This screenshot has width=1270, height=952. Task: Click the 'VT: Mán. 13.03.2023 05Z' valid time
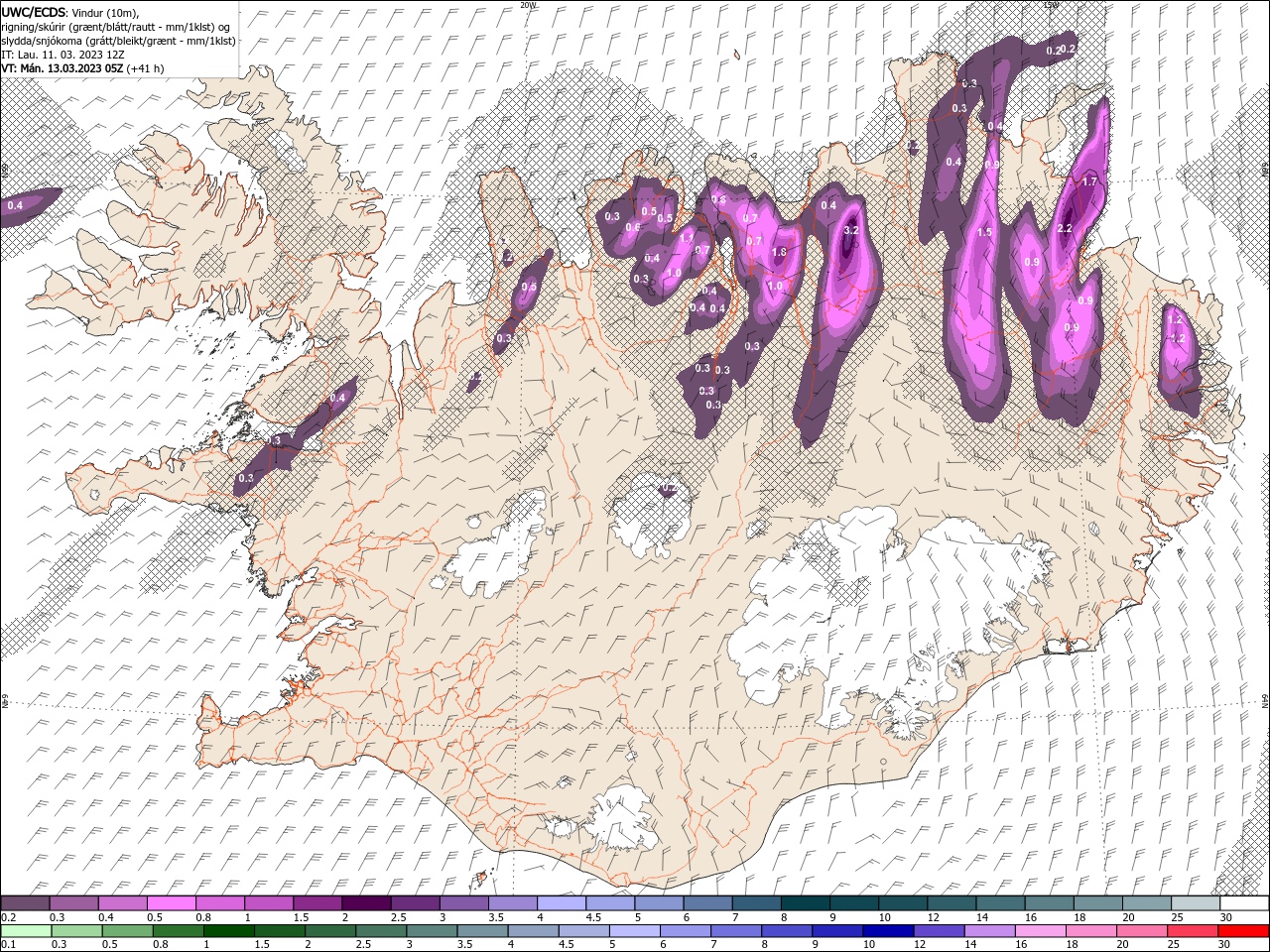(62, 68)
